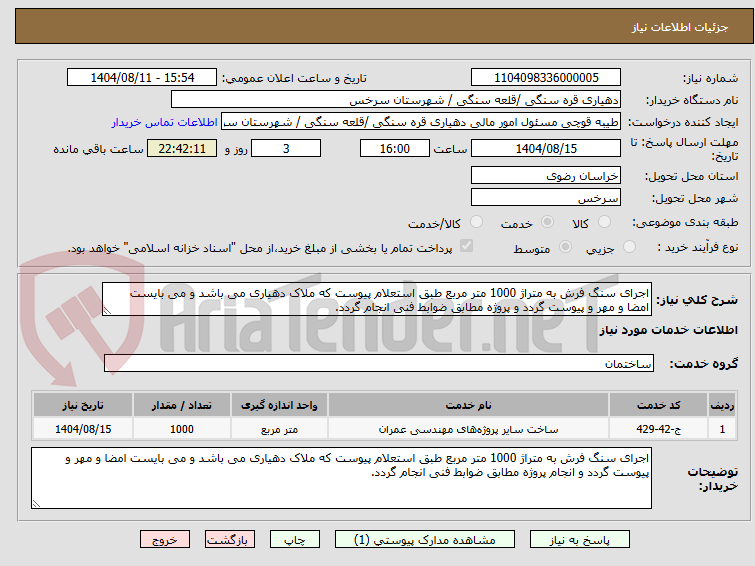This screenshot has width=755, height=566.
Task: Click the گروه خدمت field ساختمان
Action: click(x=378, y=363)
